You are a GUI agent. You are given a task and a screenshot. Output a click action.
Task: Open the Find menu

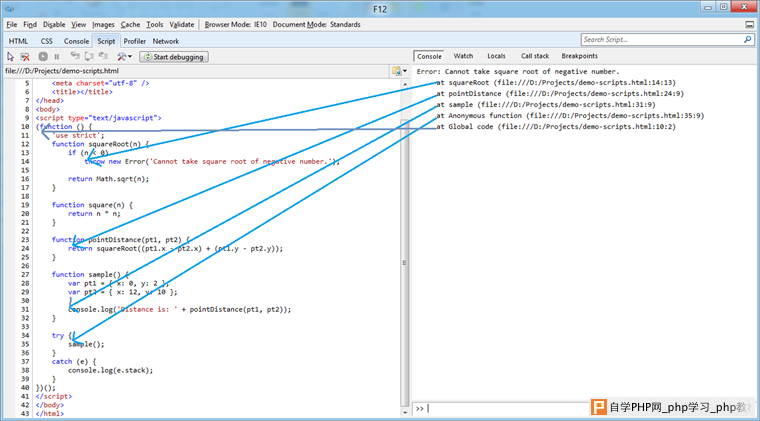(30, 24)
